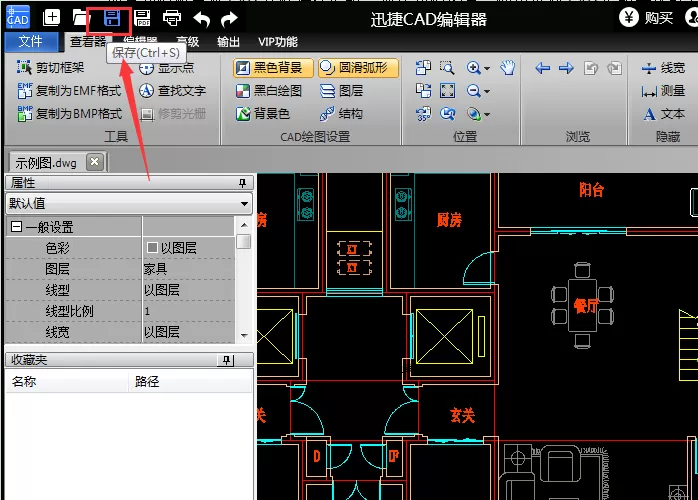Click the properties scrollbar down arrow
698x500 pixels.
pos(244,335)
